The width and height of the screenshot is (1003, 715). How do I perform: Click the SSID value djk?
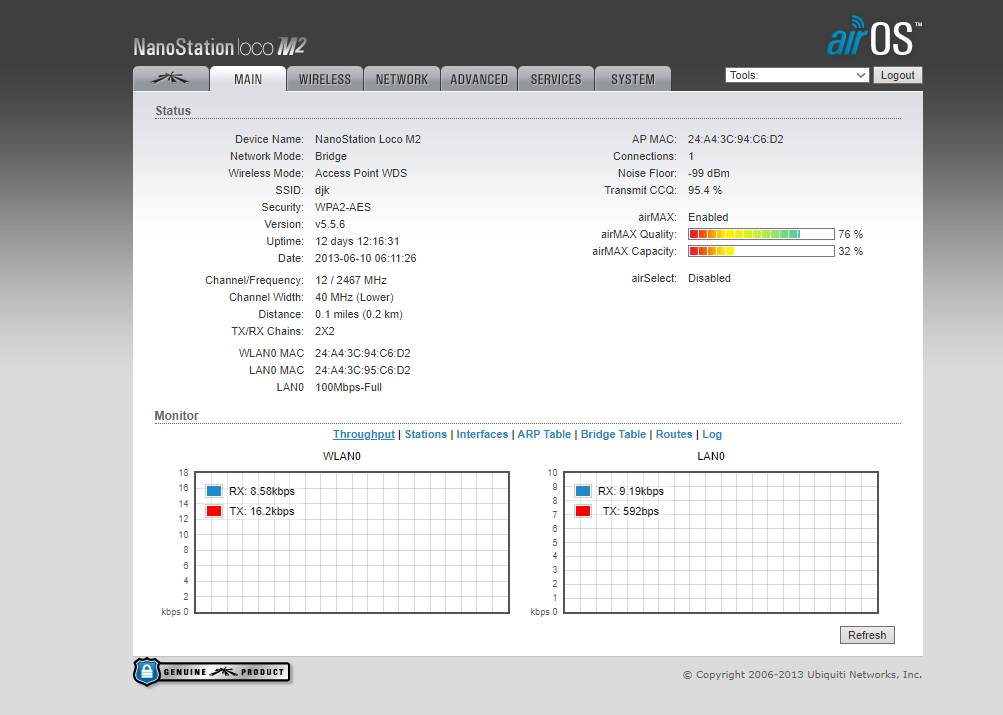click(x=322, y=191)
